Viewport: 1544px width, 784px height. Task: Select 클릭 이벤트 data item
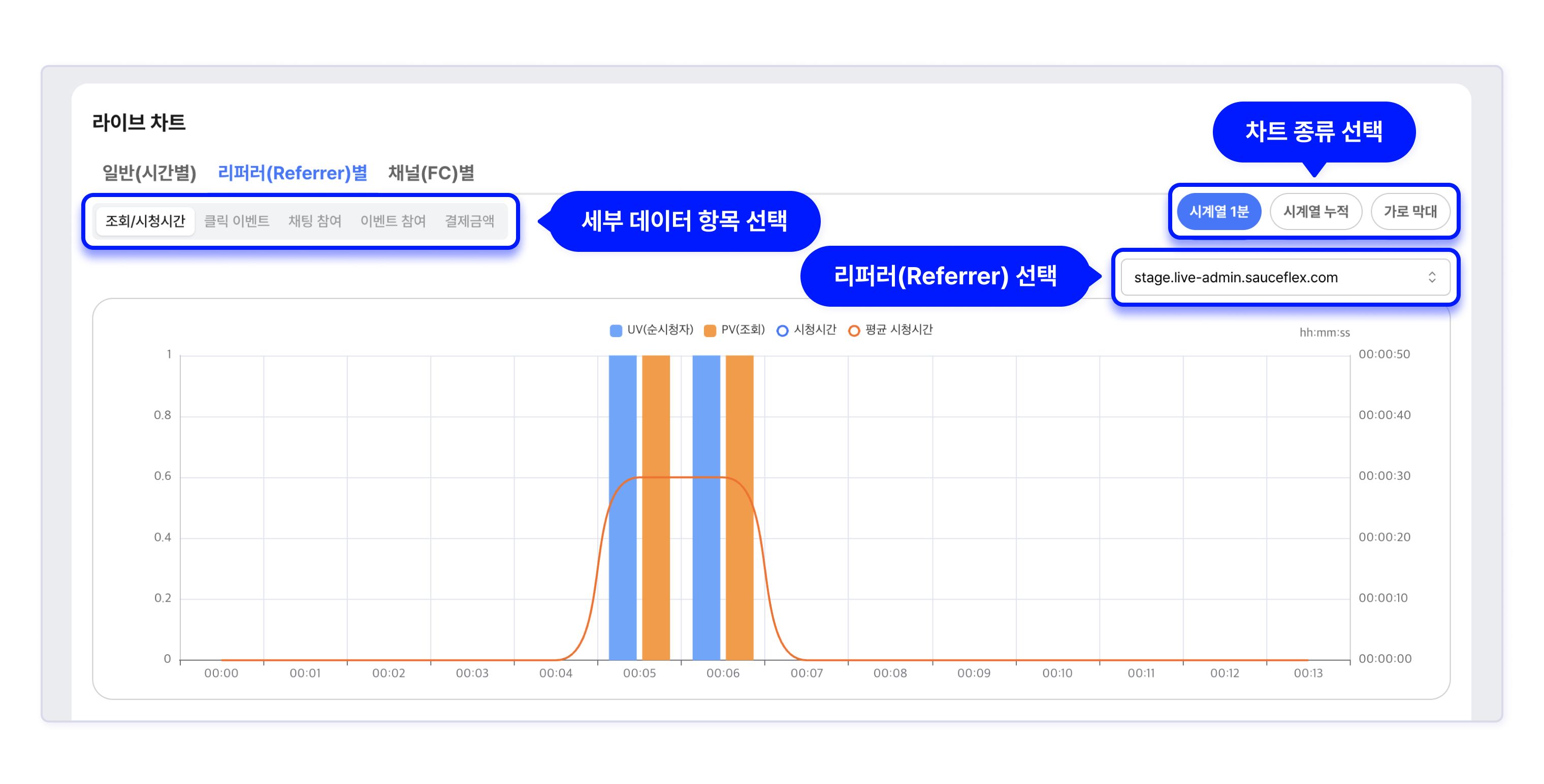237,221
